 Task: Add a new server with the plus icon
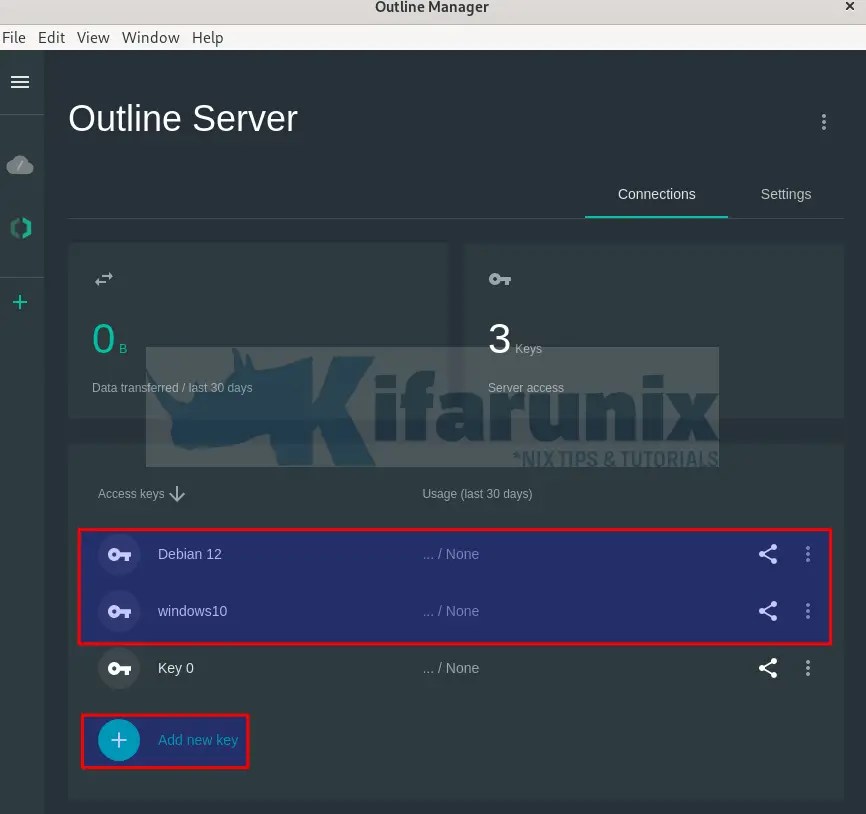click(x=21, y=302)
